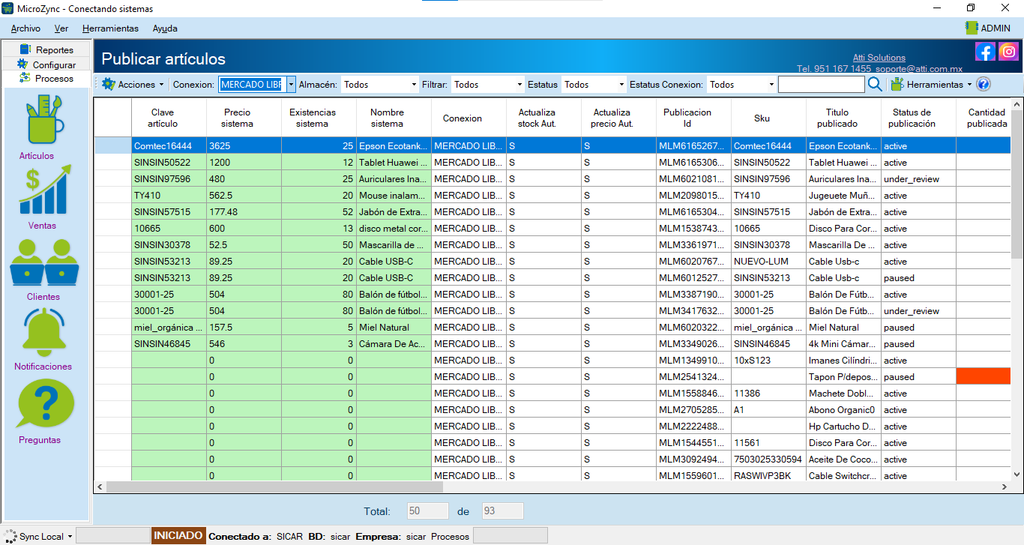The height and width of the screenshot is (545, 1024).
Task: Click the blue help icon in toolbar
Action: click(984, 84)
